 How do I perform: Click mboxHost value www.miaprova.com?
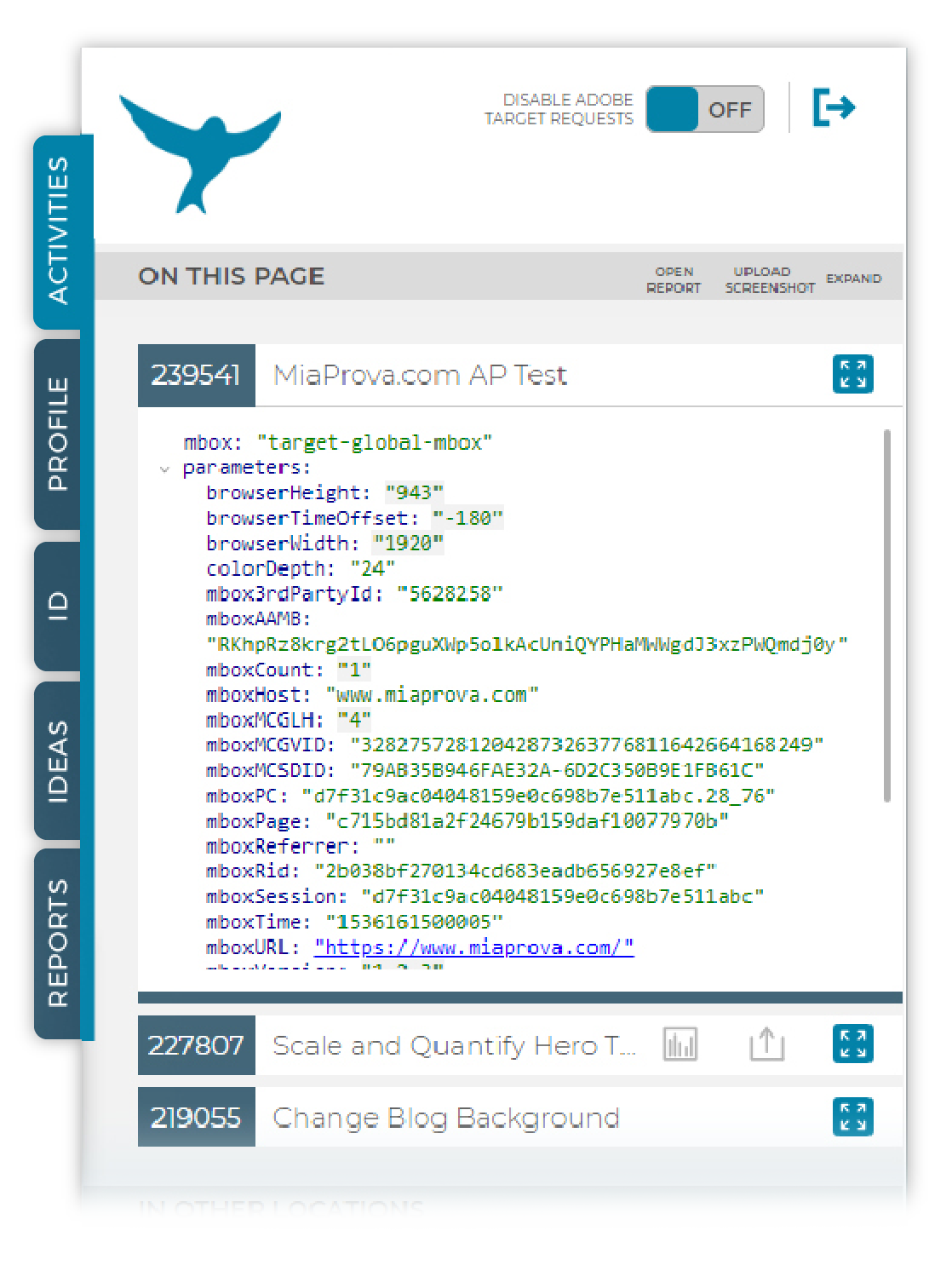433,695
